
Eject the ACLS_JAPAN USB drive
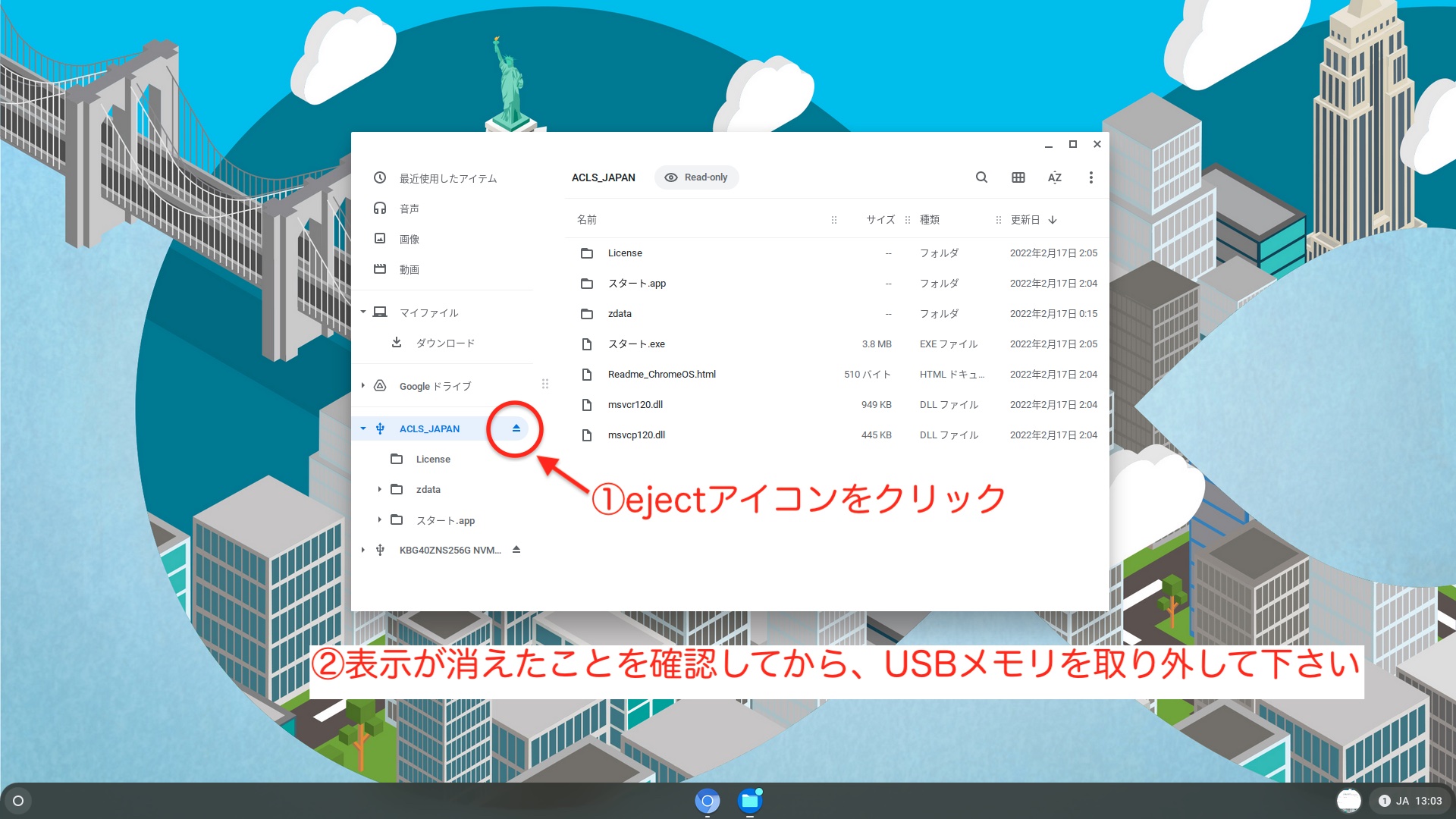click(516, 428)
